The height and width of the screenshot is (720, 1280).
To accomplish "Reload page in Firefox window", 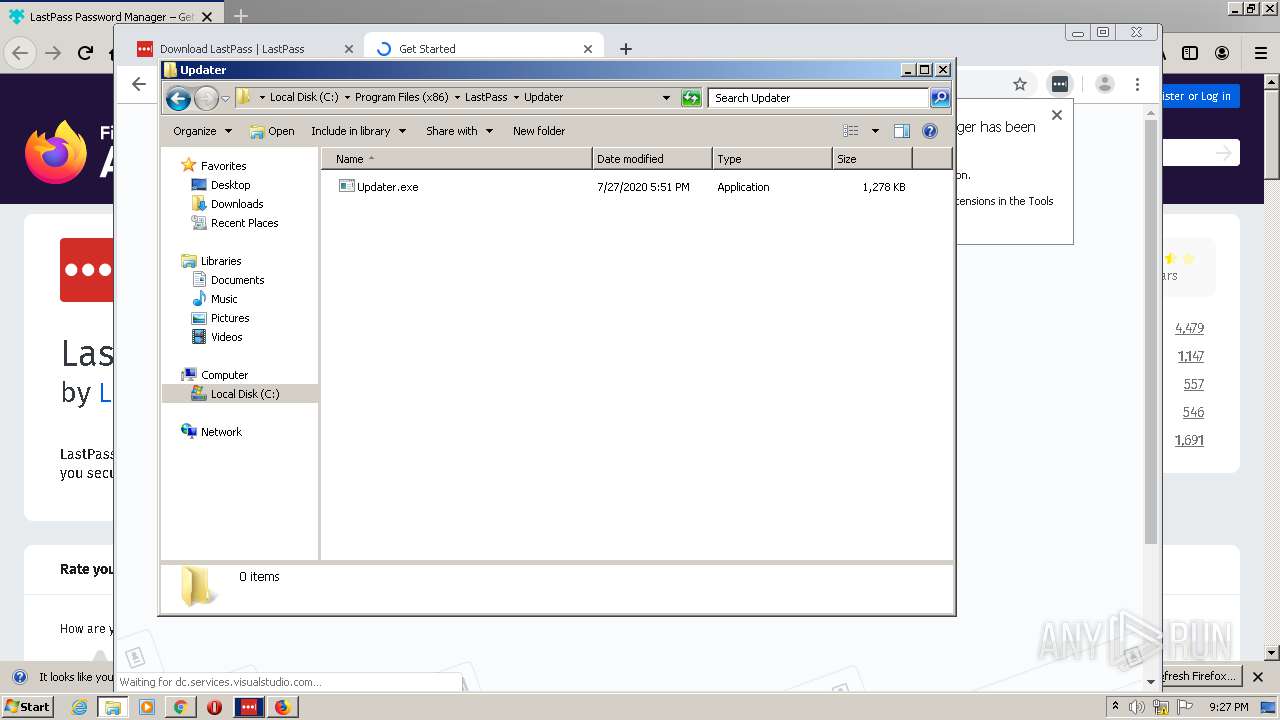I will [86, 53].
